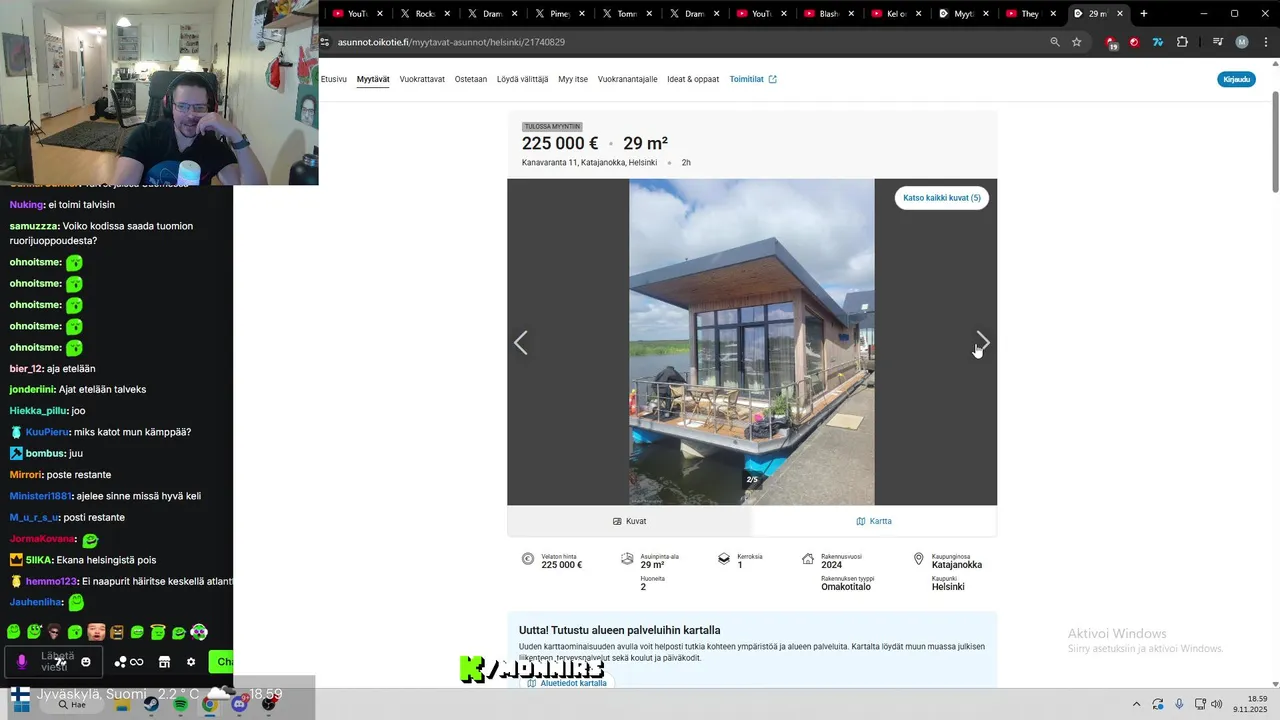Click Aluetiedot kartalla button
Image resolution: width=1280 pixels, height=720 pixels.
tap(567, 683)
